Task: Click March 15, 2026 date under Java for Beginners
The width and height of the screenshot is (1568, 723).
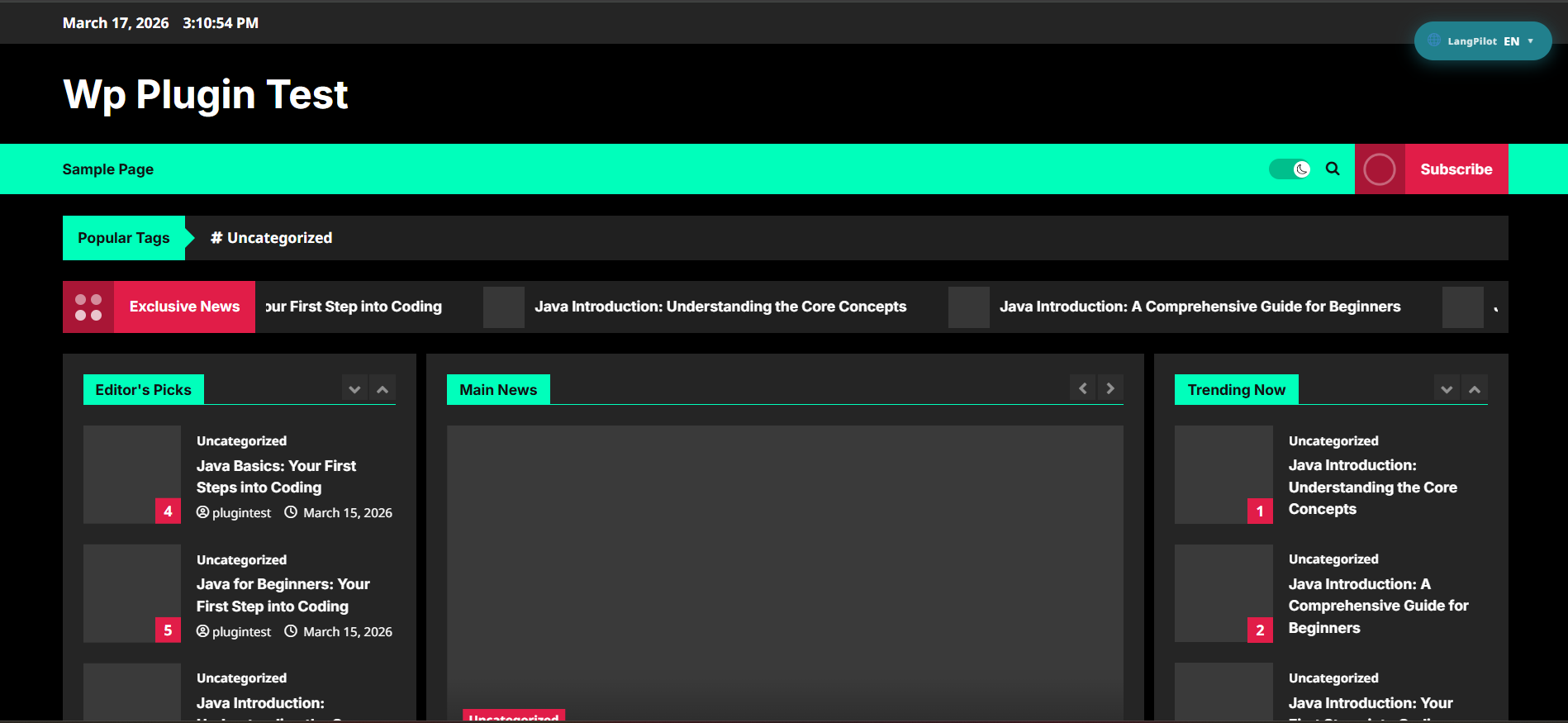Action: pos(348,632)
